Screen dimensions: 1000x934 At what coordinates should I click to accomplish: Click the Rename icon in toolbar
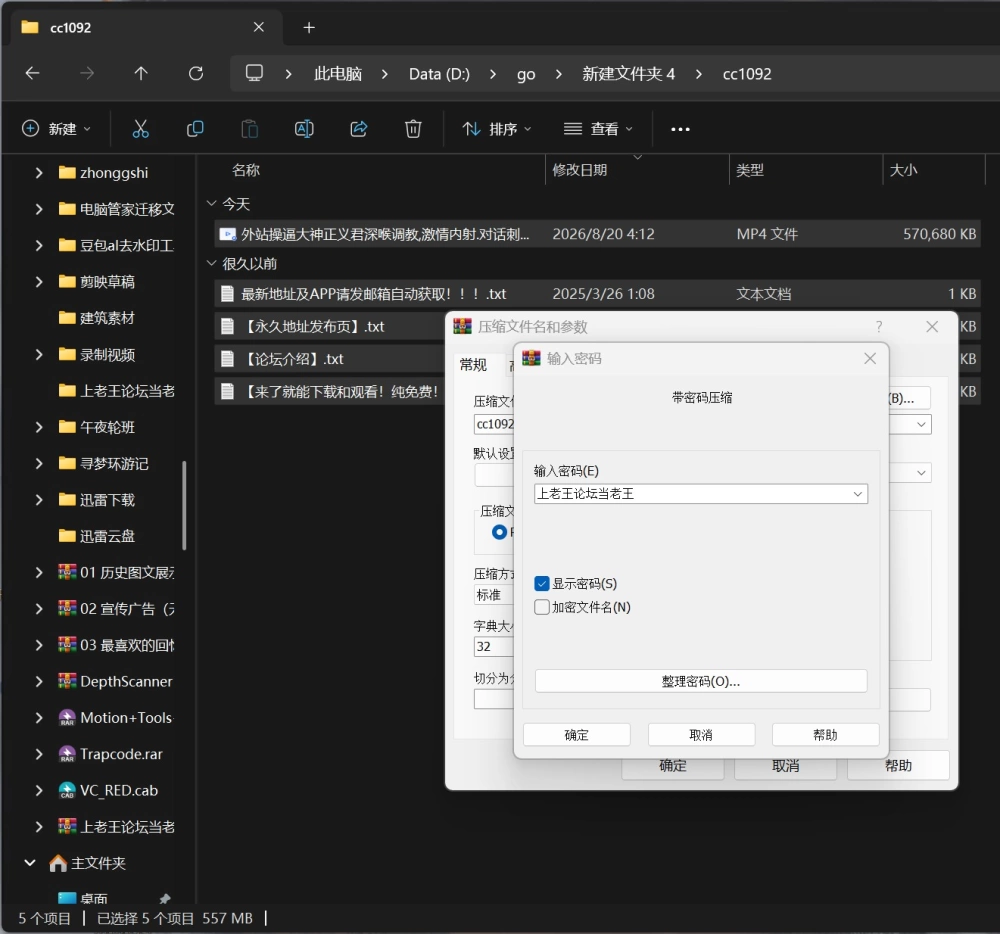(x=304, y=129)
